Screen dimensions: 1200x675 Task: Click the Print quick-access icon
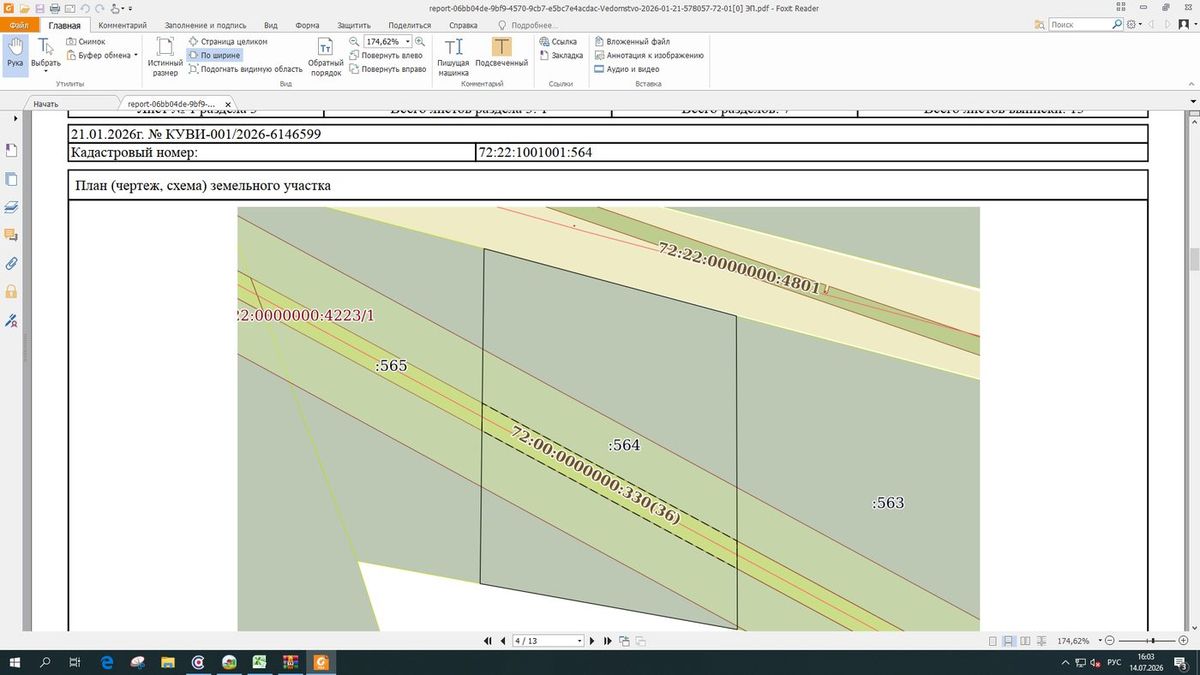pos(54,8)
